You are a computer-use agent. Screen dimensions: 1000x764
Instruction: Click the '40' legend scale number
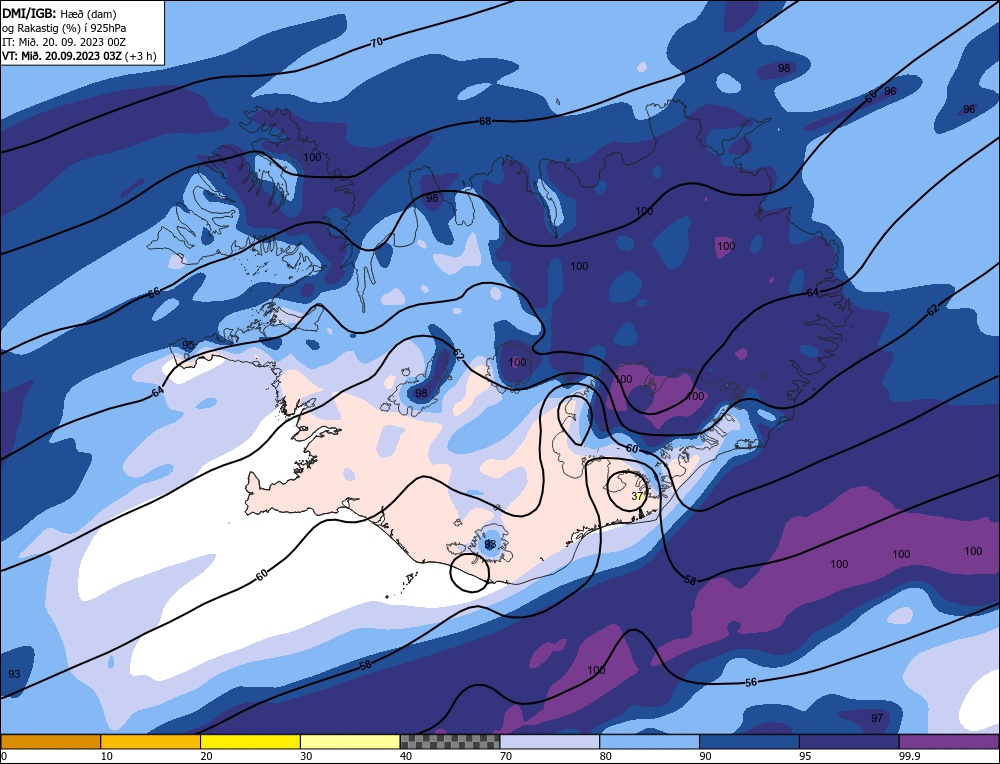point(406,756)
